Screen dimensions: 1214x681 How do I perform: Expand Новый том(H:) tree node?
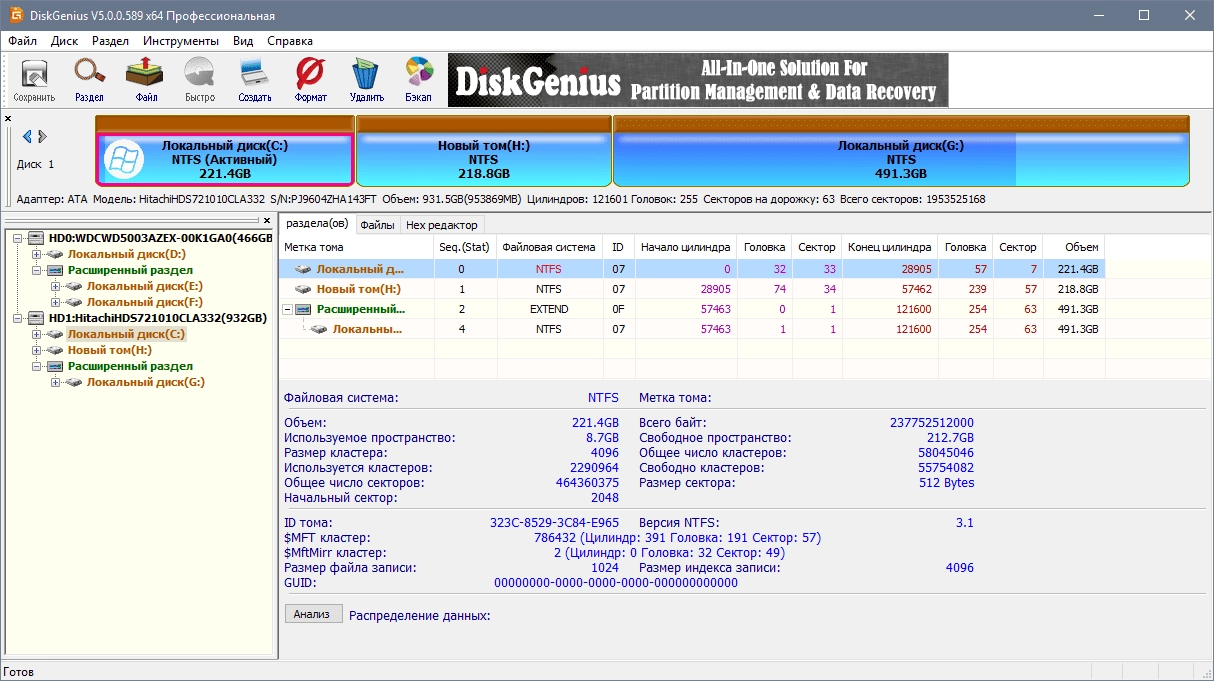pos(37,350)
